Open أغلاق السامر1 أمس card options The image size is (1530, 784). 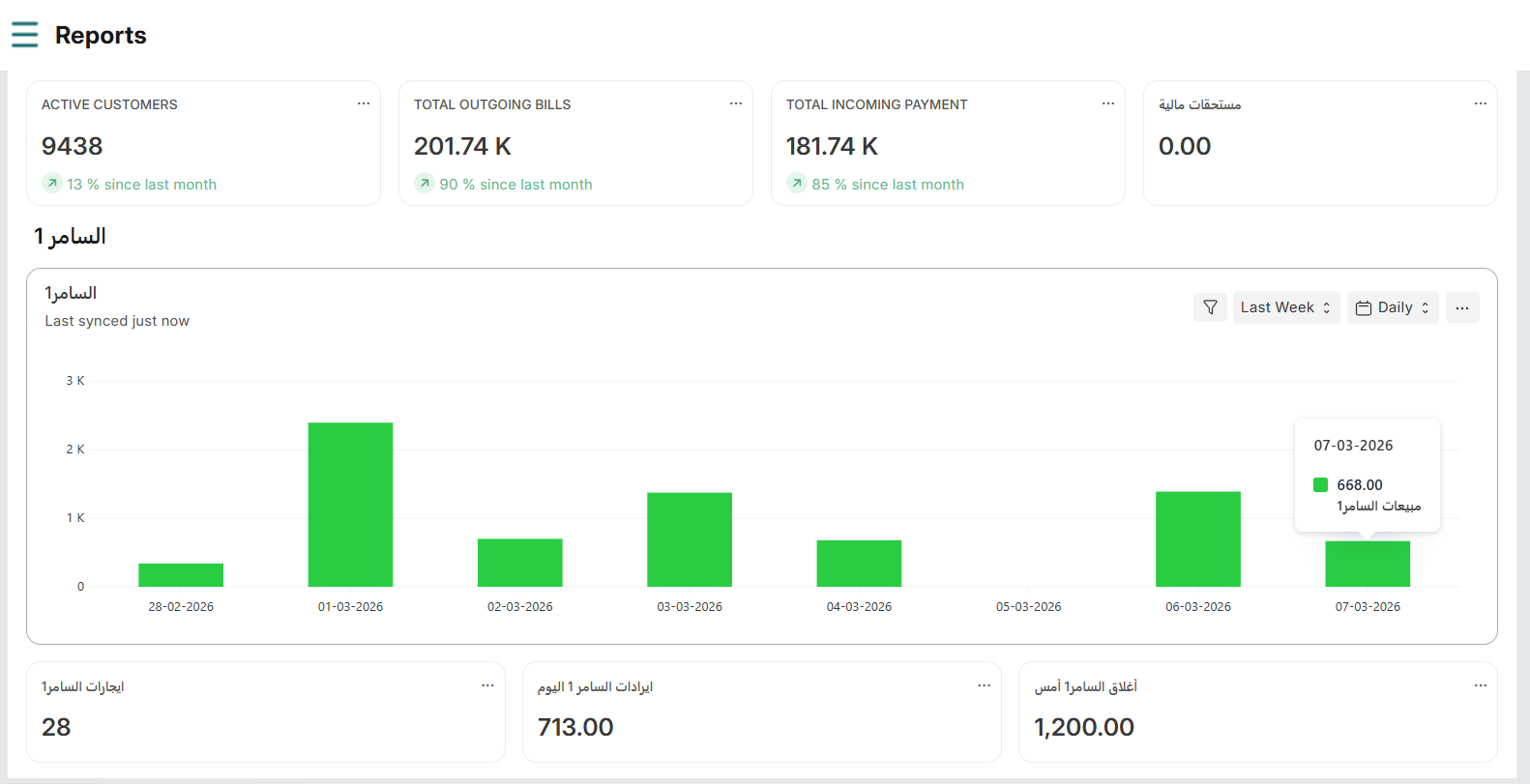pos(1481,685)
